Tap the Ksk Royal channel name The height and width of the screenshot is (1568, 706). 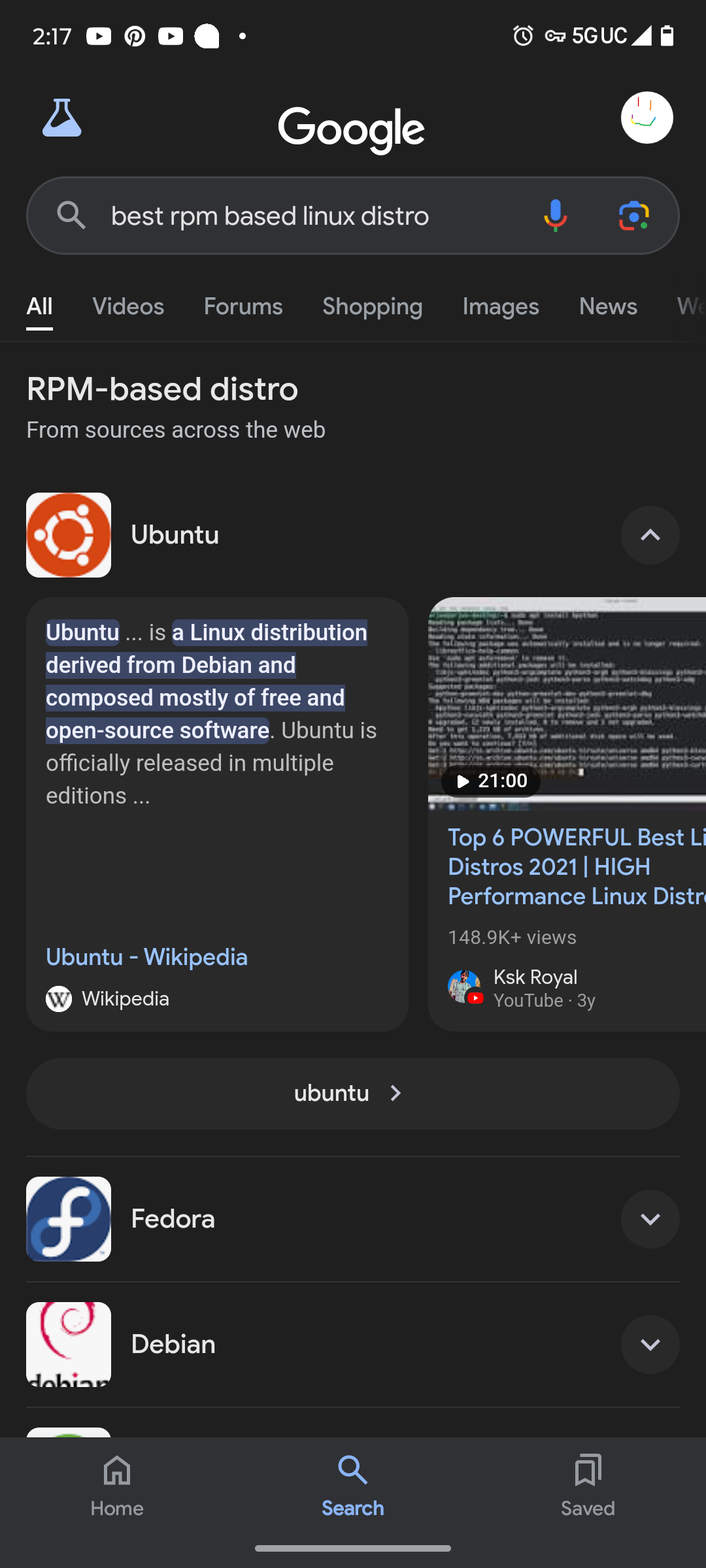coord(535,977)
